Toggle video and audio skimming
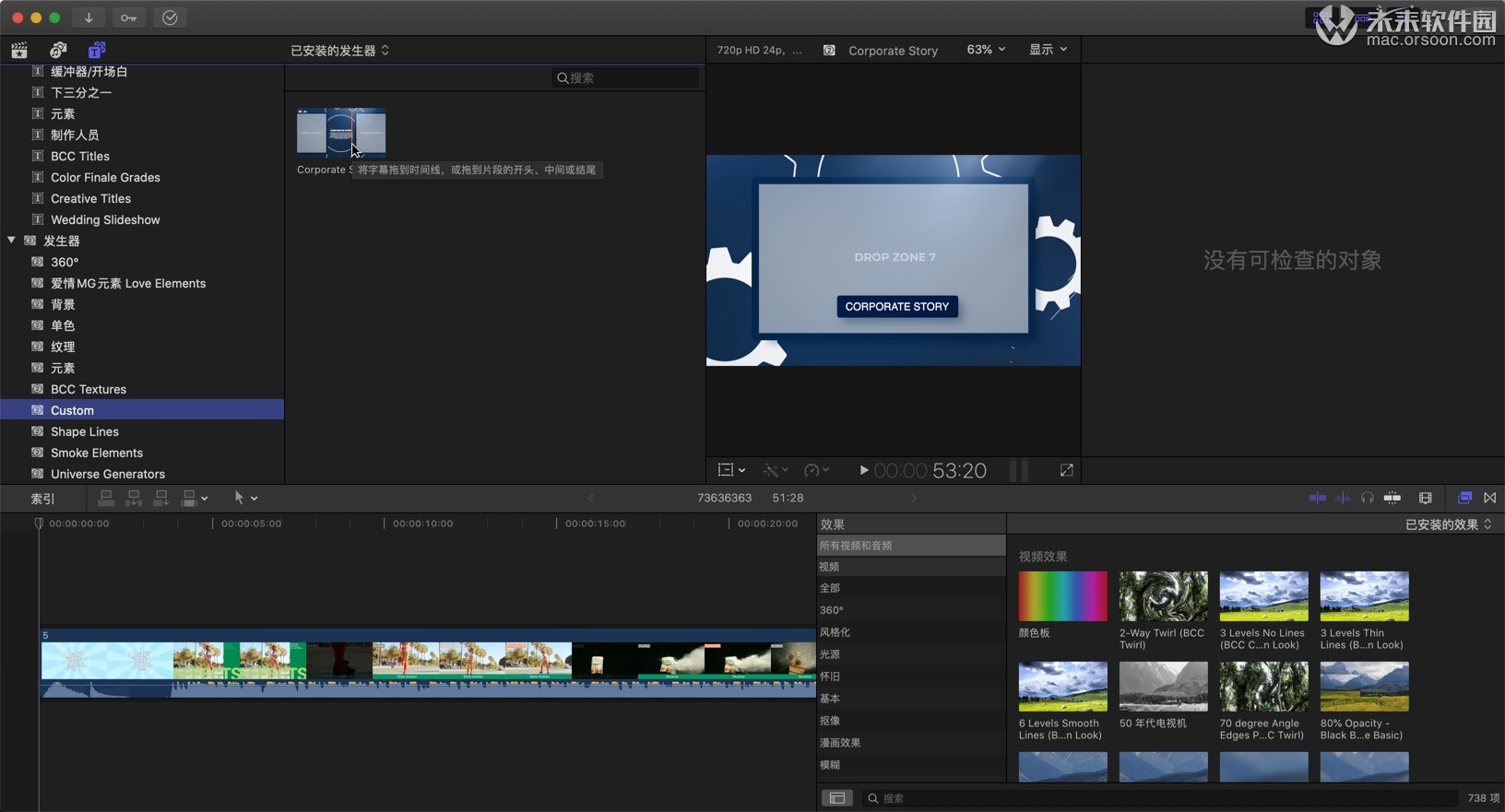The height and width of the screenshot is (812, 1505). 1318,498
